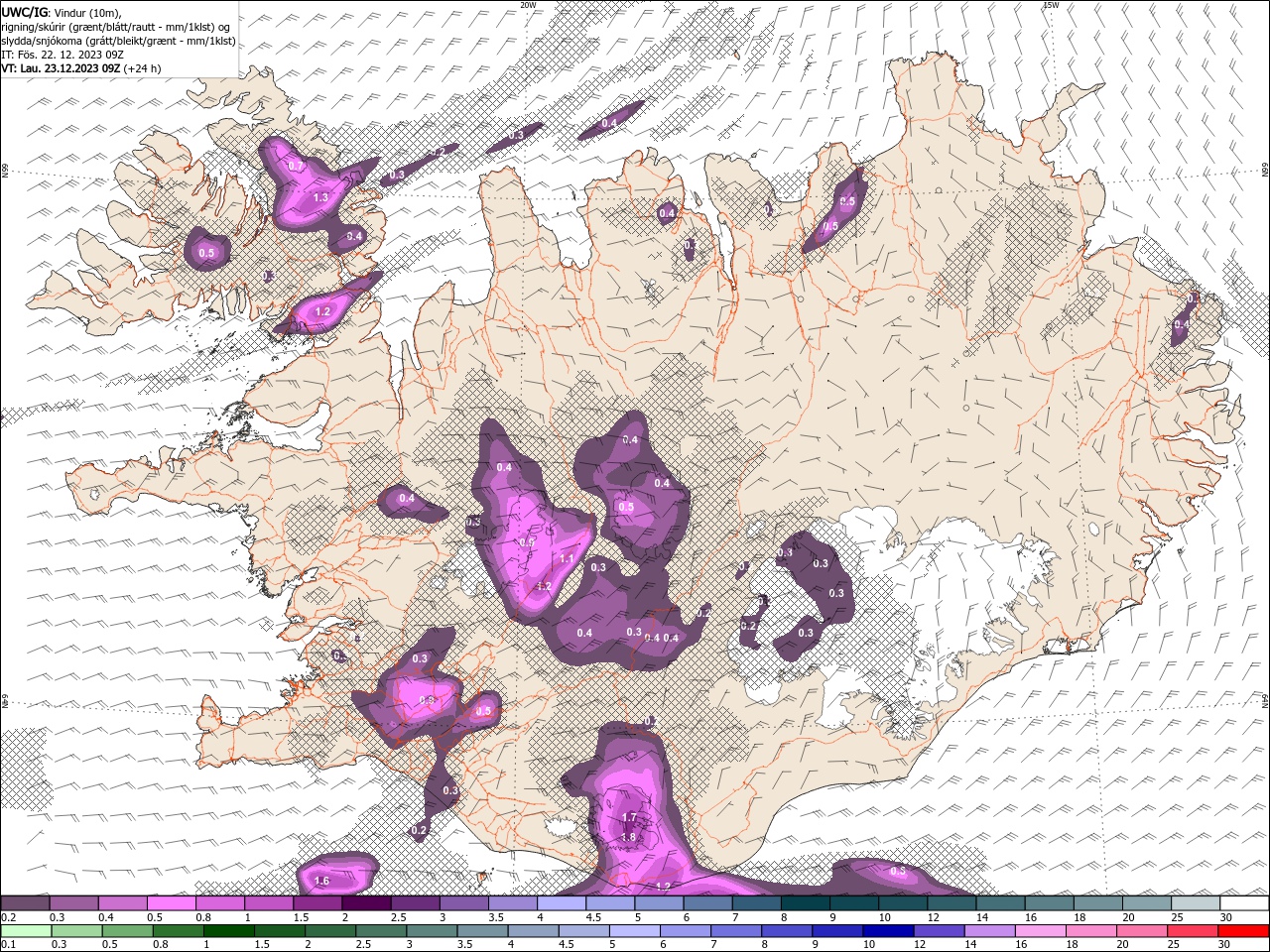Select the '1.6' precipitation value on the map
1270x952 pixels.
pos(321,881)
